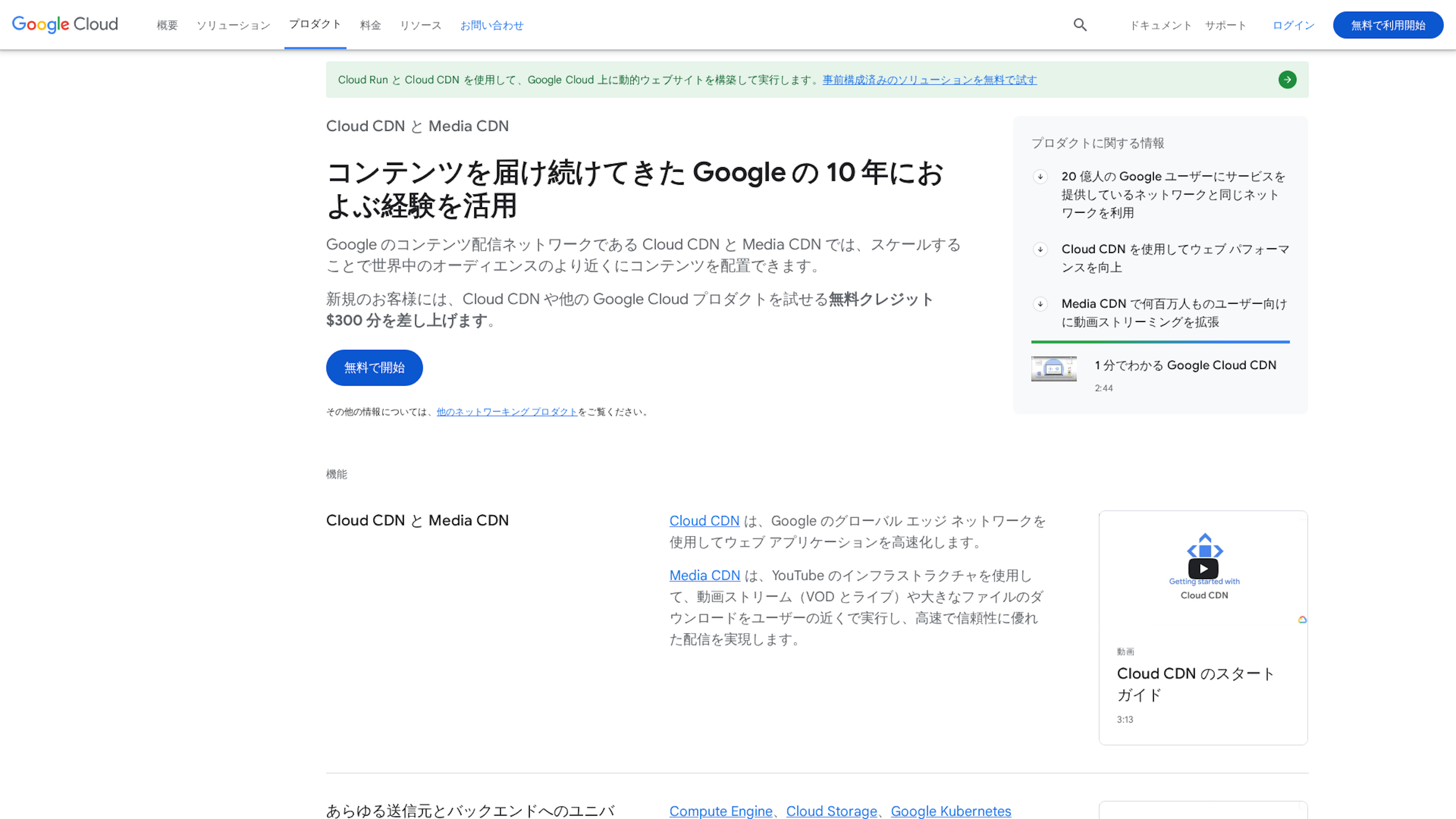Open 事前構成済みのソリューションを無料で試す link
Image resolution: width=1456 pixels, height=819 pixels.
[x=929, y=80]
